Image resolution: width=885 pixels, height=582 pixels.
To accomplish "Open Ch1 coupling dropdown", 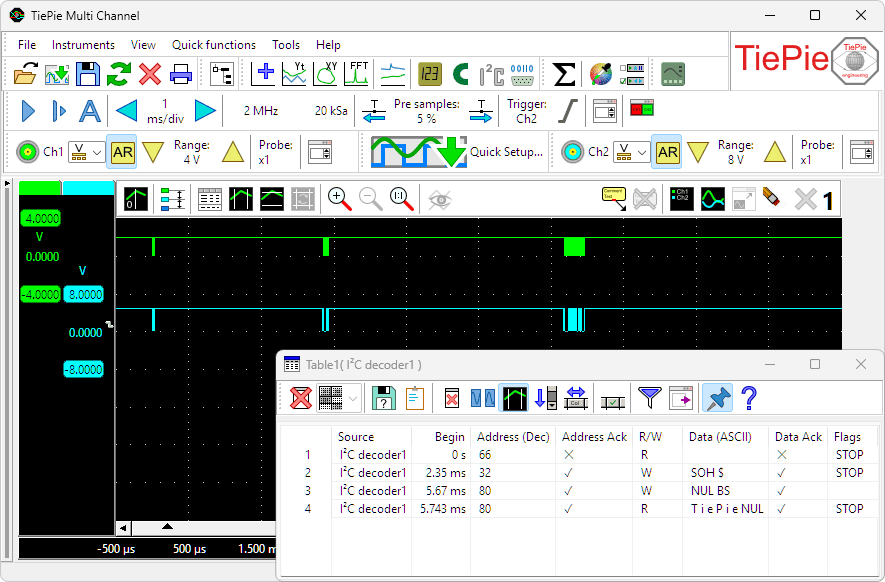I will [86, 152].
